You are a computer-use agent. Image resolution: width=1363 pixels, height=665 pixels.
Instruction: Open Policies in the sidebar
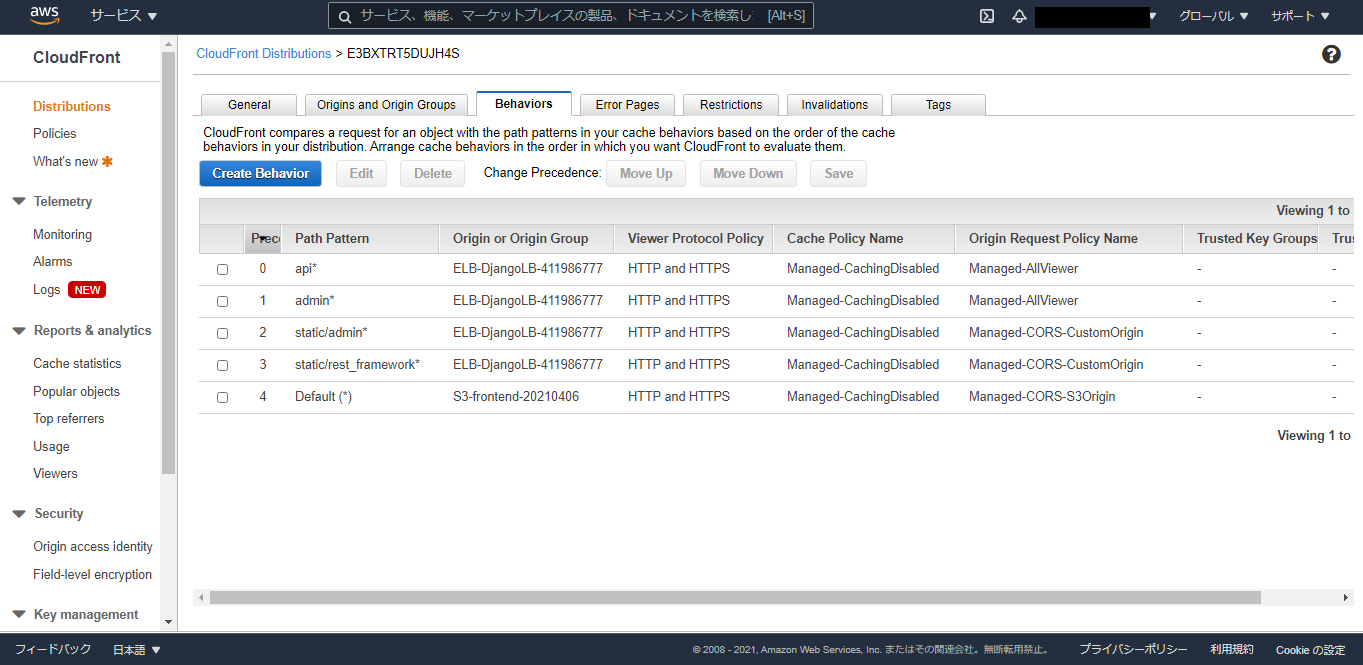click(55, 133)
